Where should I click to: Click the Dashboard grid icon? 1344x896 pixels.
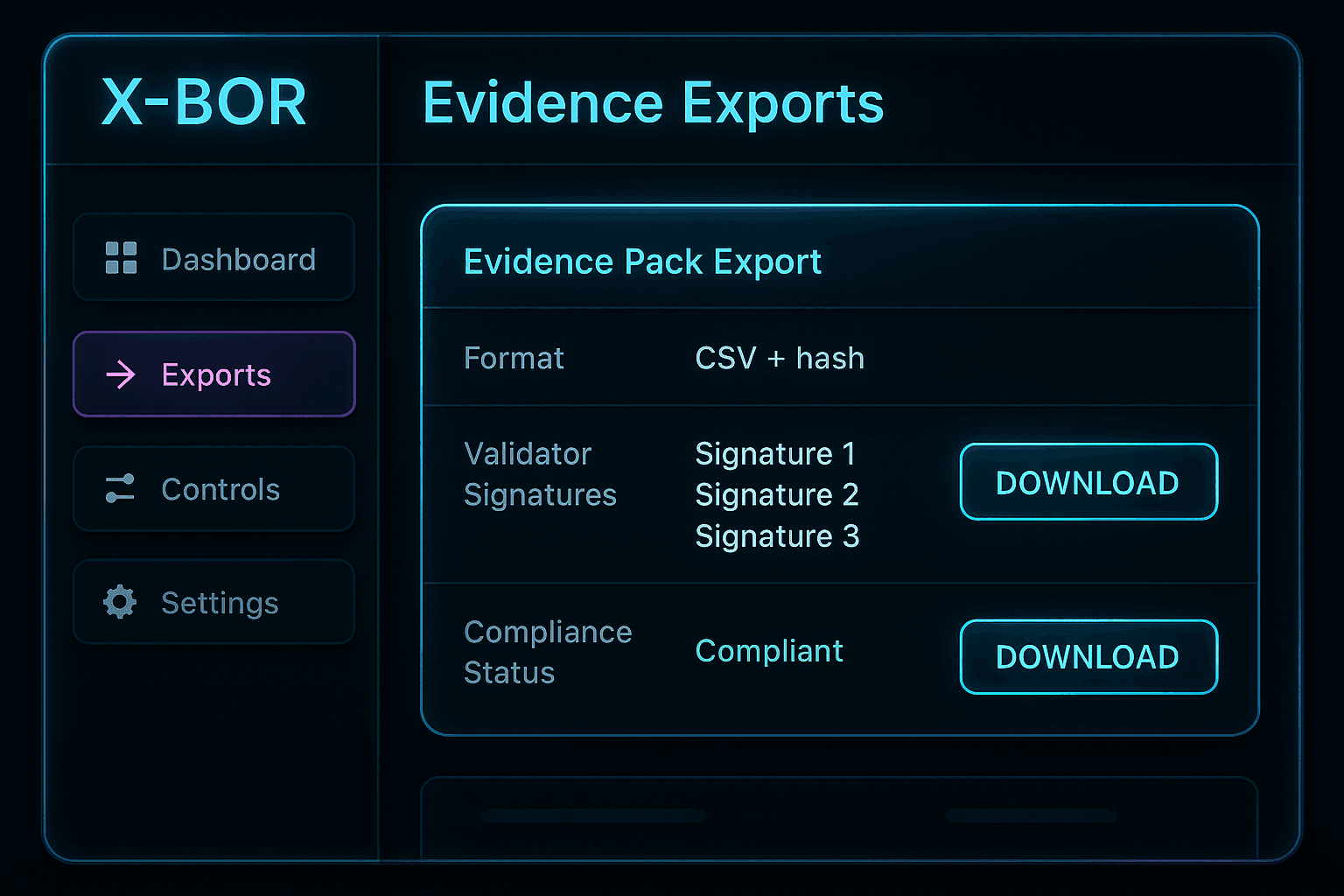point(121,257)
